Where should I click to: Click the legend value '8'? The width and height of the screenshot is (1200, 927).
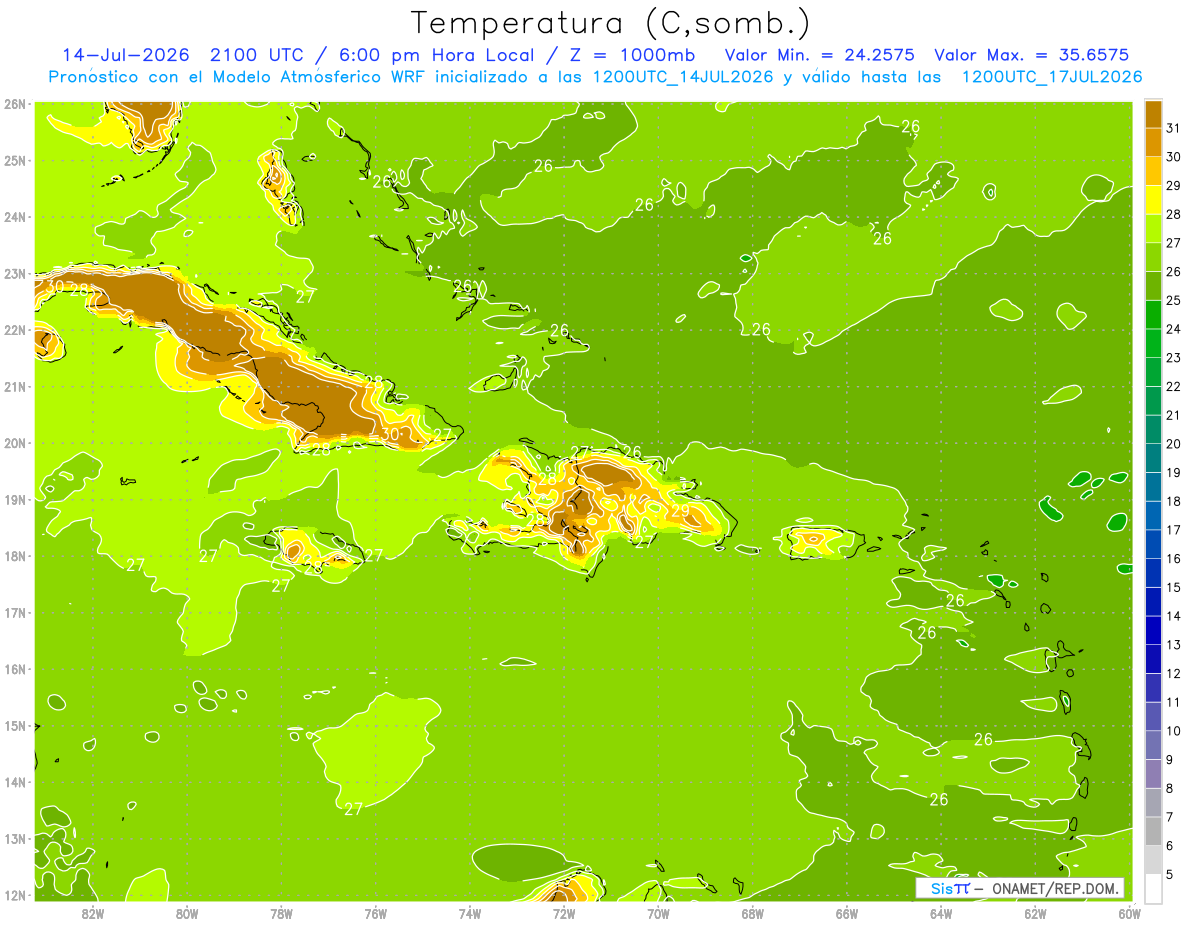[x=1170, y=789]
